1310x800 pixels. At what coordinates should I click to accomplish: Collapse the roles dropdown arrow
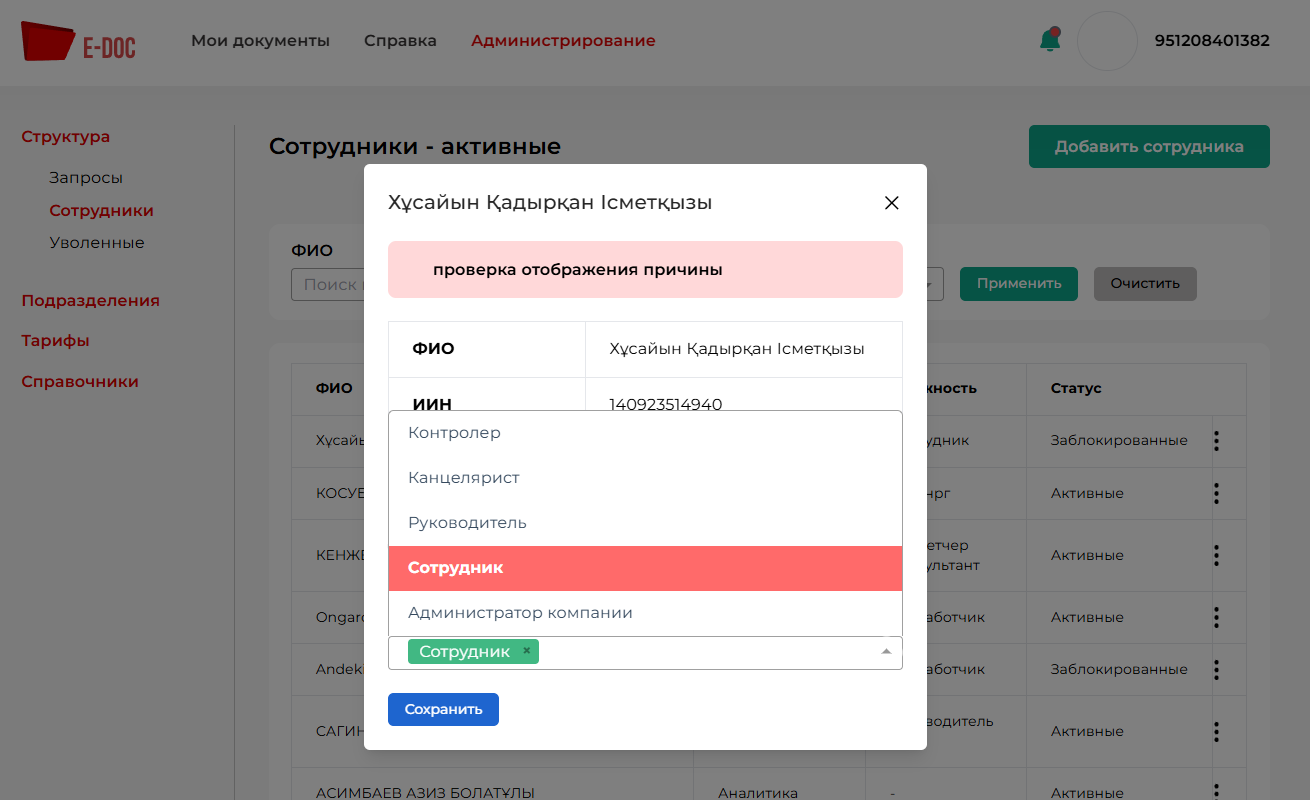[x=885, y=652]
